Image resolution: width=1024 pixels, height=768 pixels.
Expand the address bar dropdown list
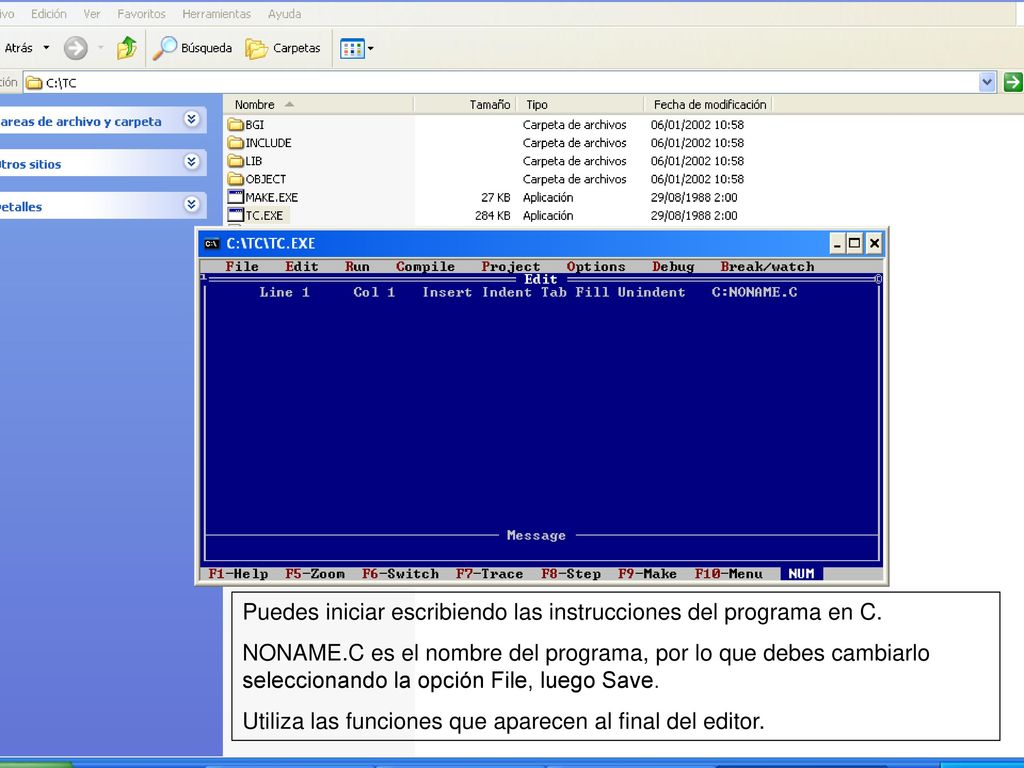(987, 82)
